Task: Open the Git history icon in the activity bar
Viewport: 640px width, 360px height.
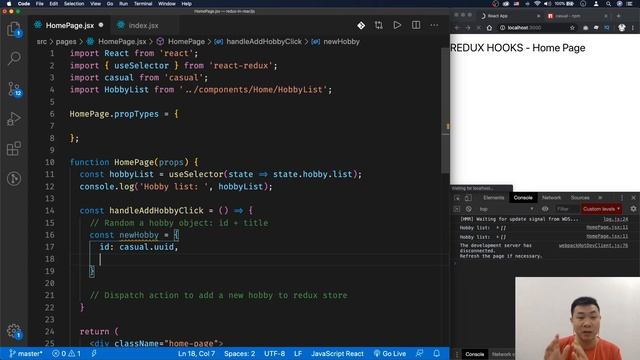Action: [14, 178]
